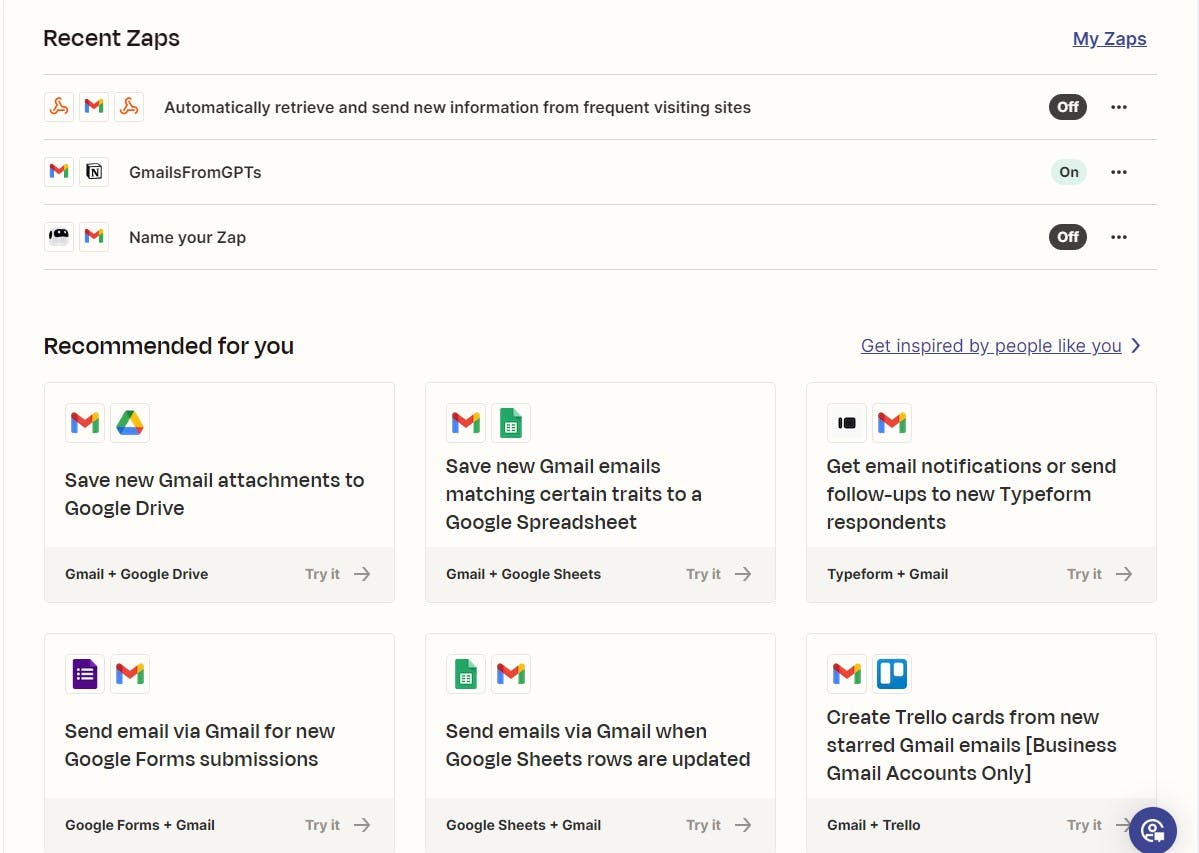Click the Google Sheets icon on the Save emails to Spreadsheet card
Viewport: 1199px width, 853px height.
(x=511, y=423)
